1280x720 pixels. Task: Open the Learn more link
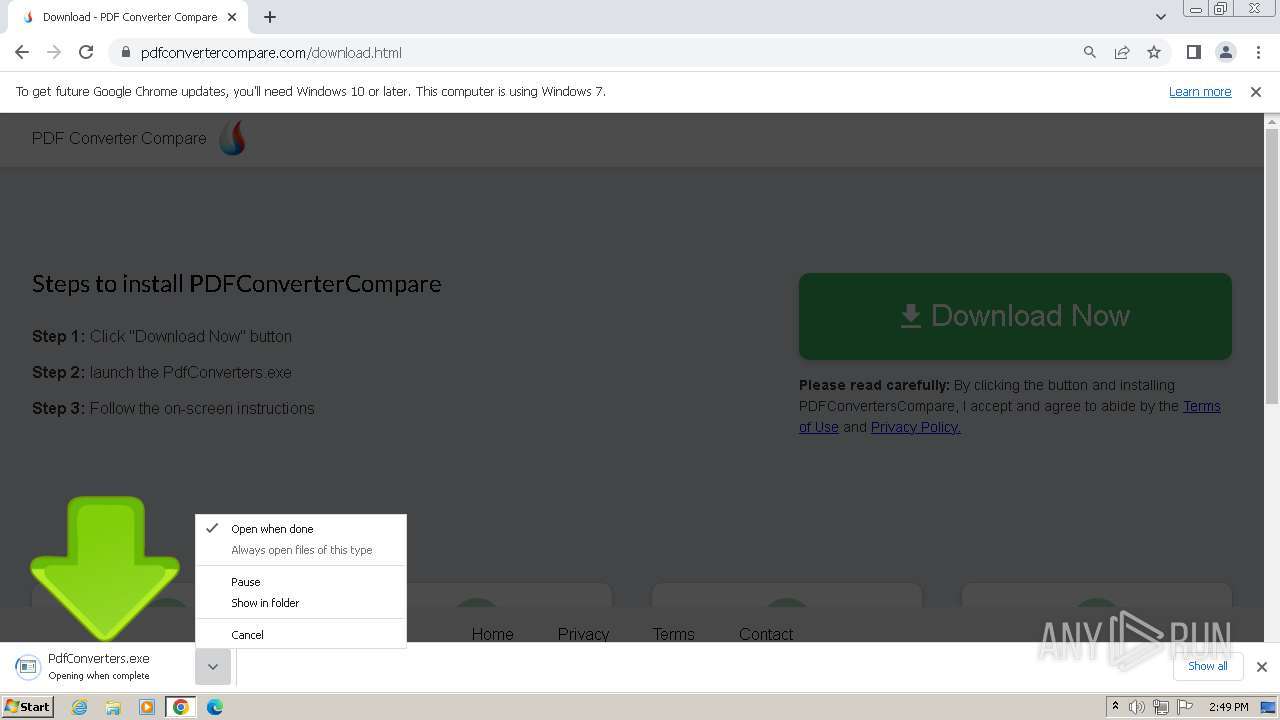tap(1200, 91)
